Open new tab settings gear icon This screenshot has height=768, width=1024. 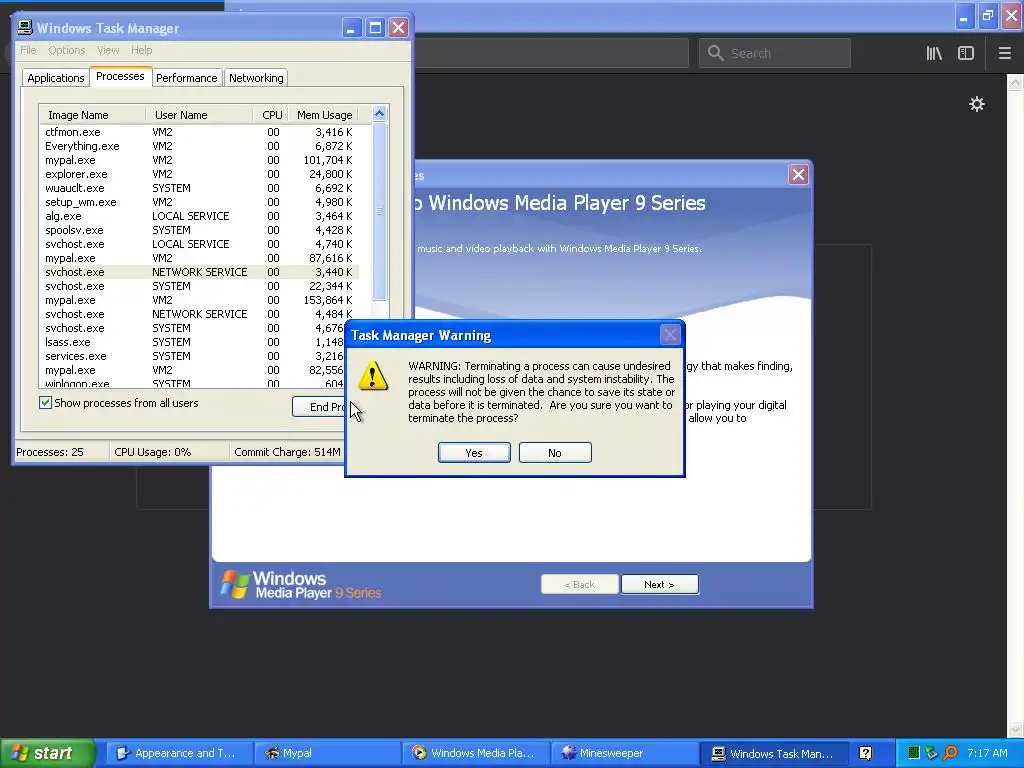point(976,104)
